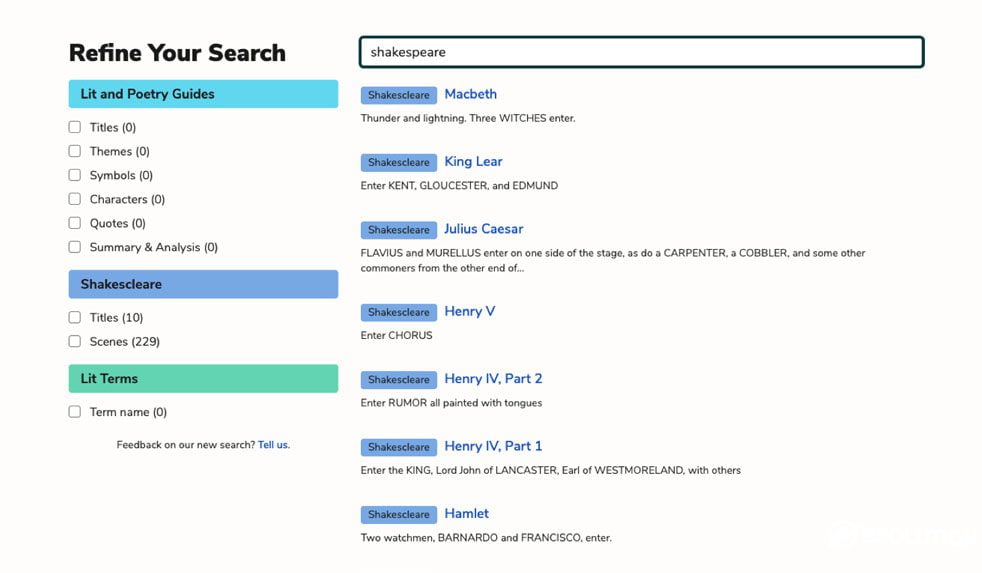
Task: Open Henry IV, Part 1 result
Action: point(493,446)
